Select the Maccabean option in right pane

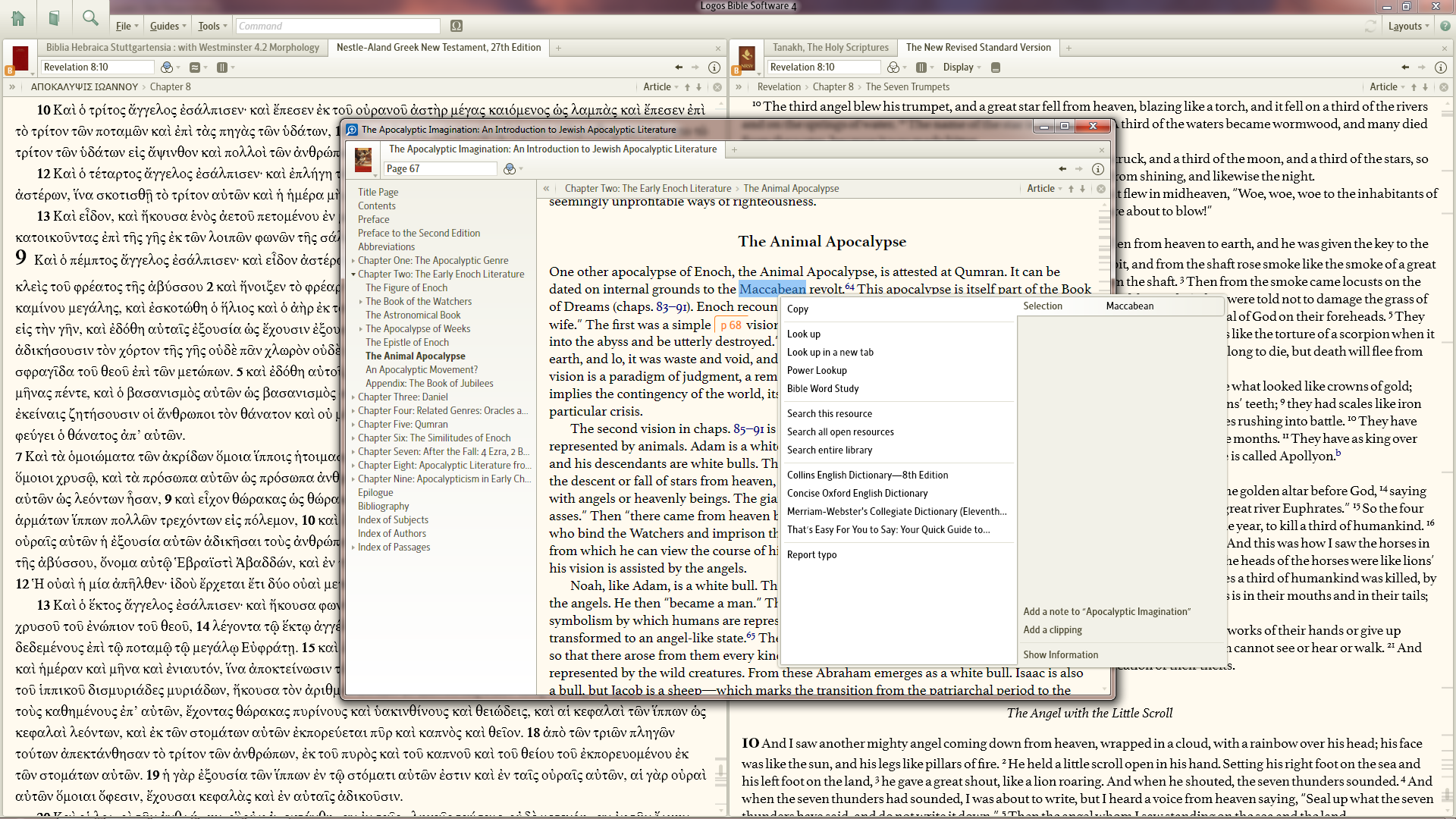(1129, 306)
